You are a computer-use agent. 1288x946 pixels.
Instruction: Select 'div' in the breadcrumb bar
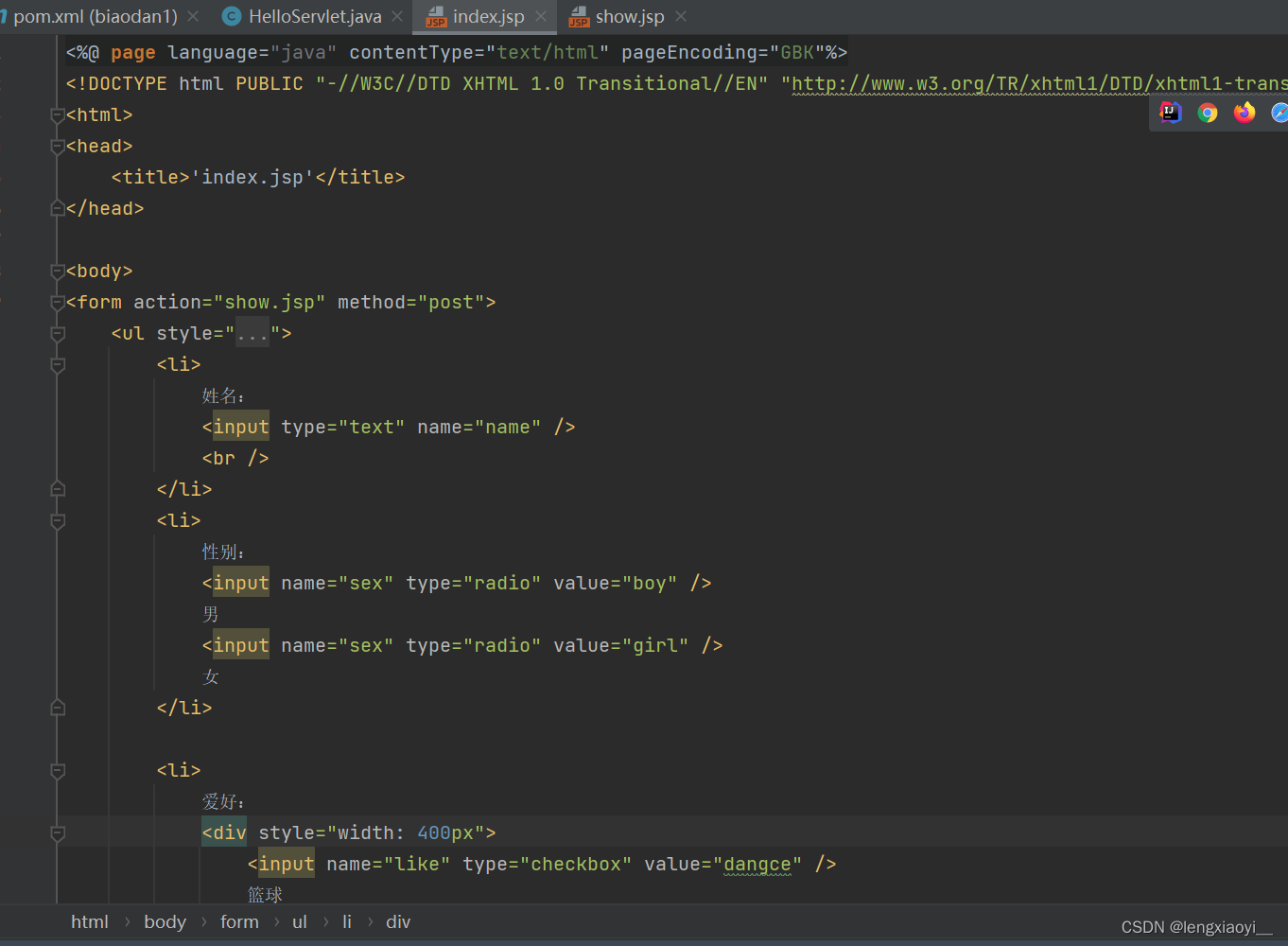pos(398,921)
